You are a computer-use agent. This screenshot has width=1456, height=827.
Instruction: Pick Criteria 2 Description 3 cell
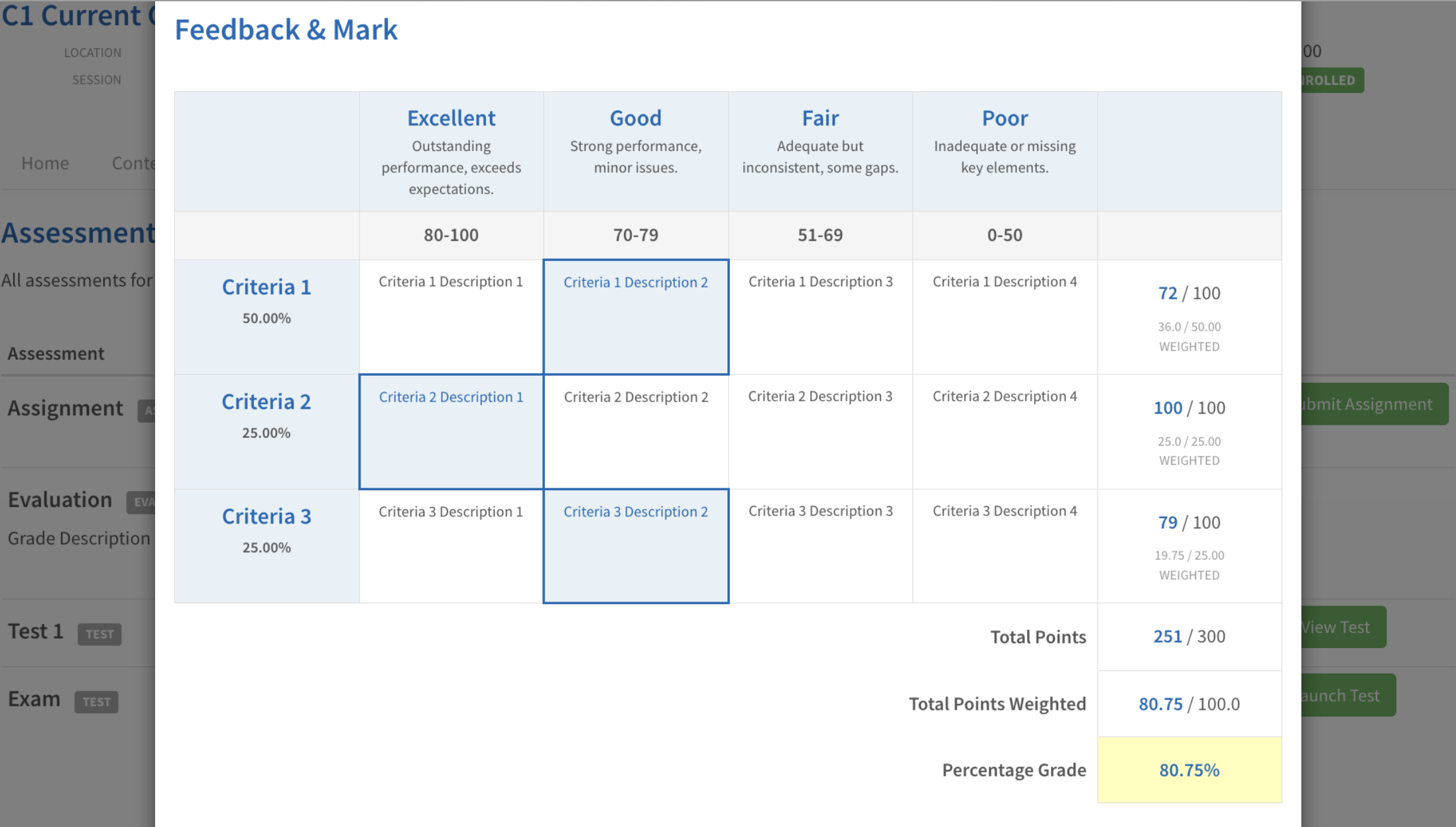click(x=820, y=431)
